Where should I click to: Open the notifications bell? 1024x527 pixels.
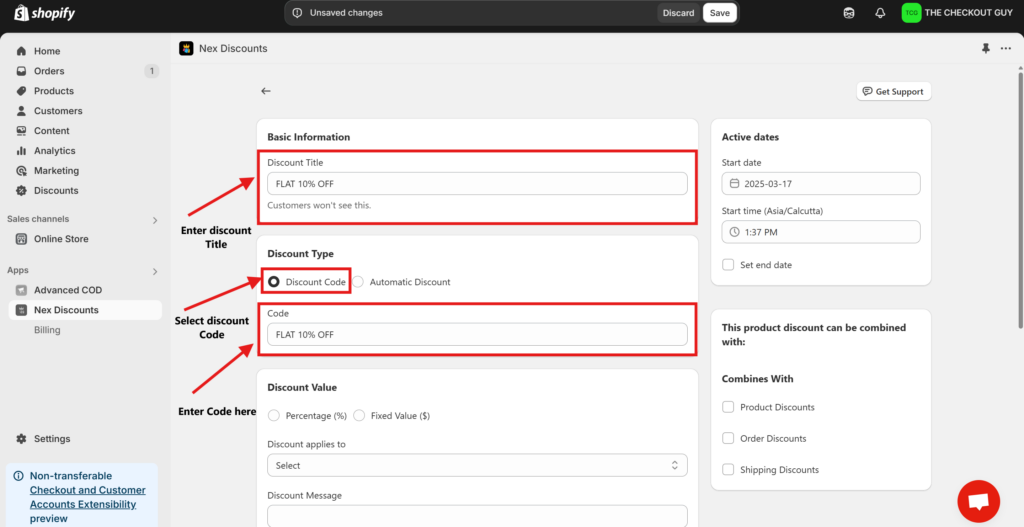pos(880,13)
